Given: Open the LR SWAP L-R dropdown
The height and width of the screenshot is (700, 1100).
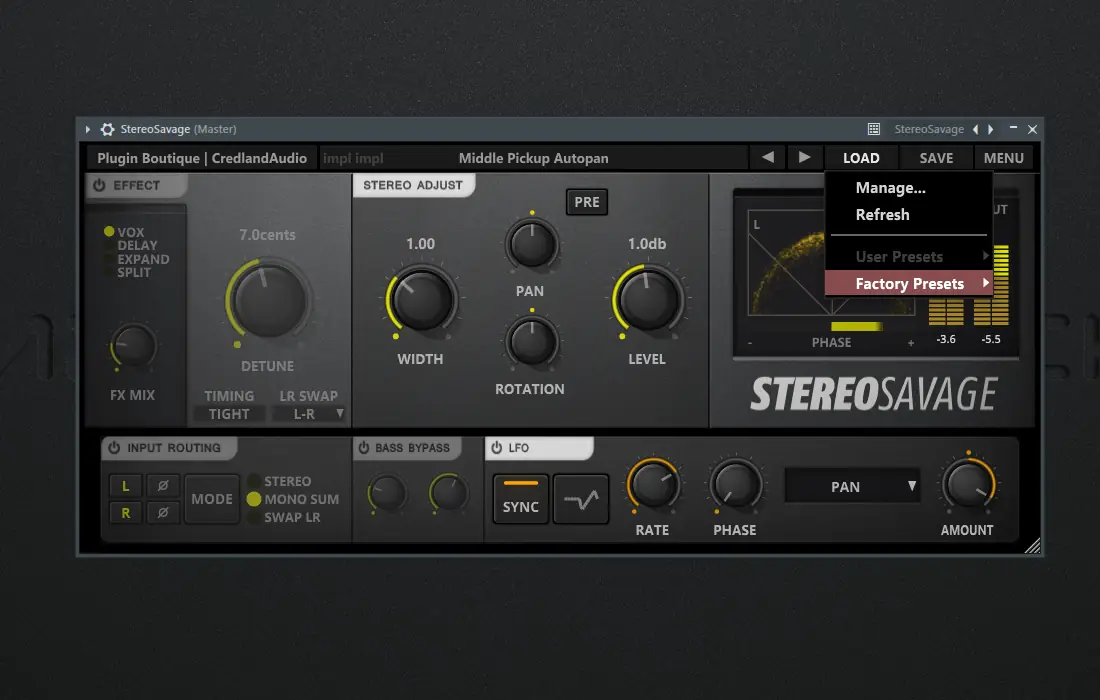Looking at the screenshot, I should coord(309,414).
